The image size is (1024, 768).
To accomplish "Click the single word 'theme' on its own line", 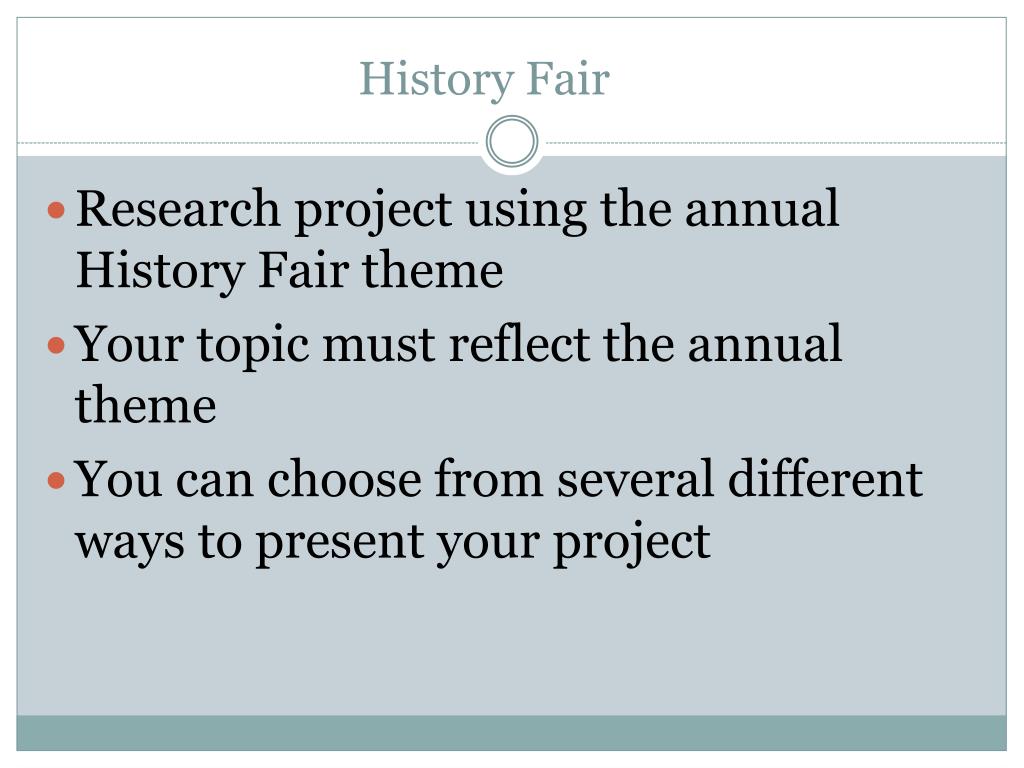I will (x=146, y=406).
